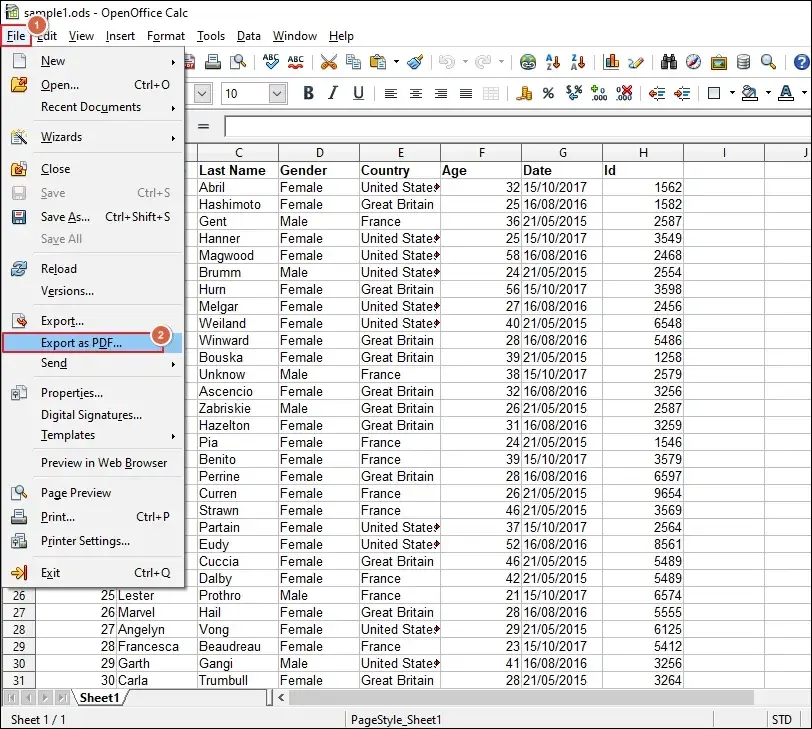Viewport: 812px width, 729px height.
Task: Select the Sheet1 tab
Action: 99,698
